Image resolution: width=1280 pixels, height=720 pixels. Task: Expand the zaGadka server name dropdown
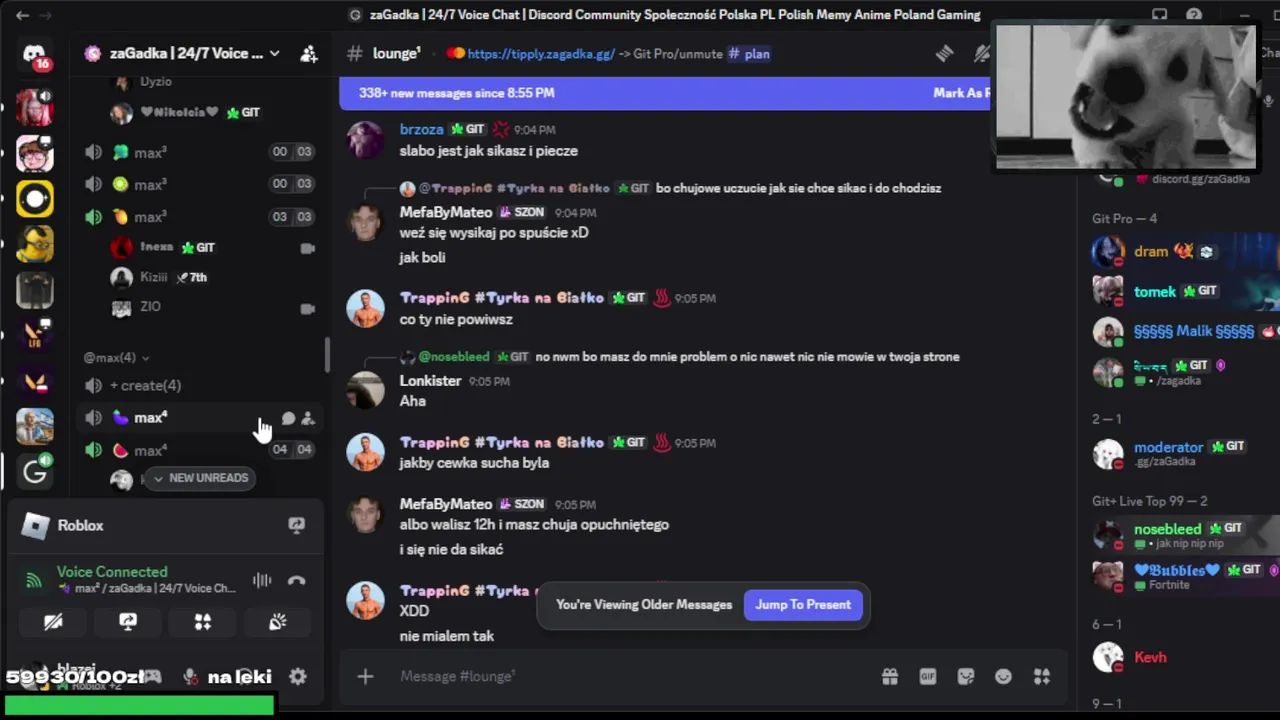[x=274, y=54]
